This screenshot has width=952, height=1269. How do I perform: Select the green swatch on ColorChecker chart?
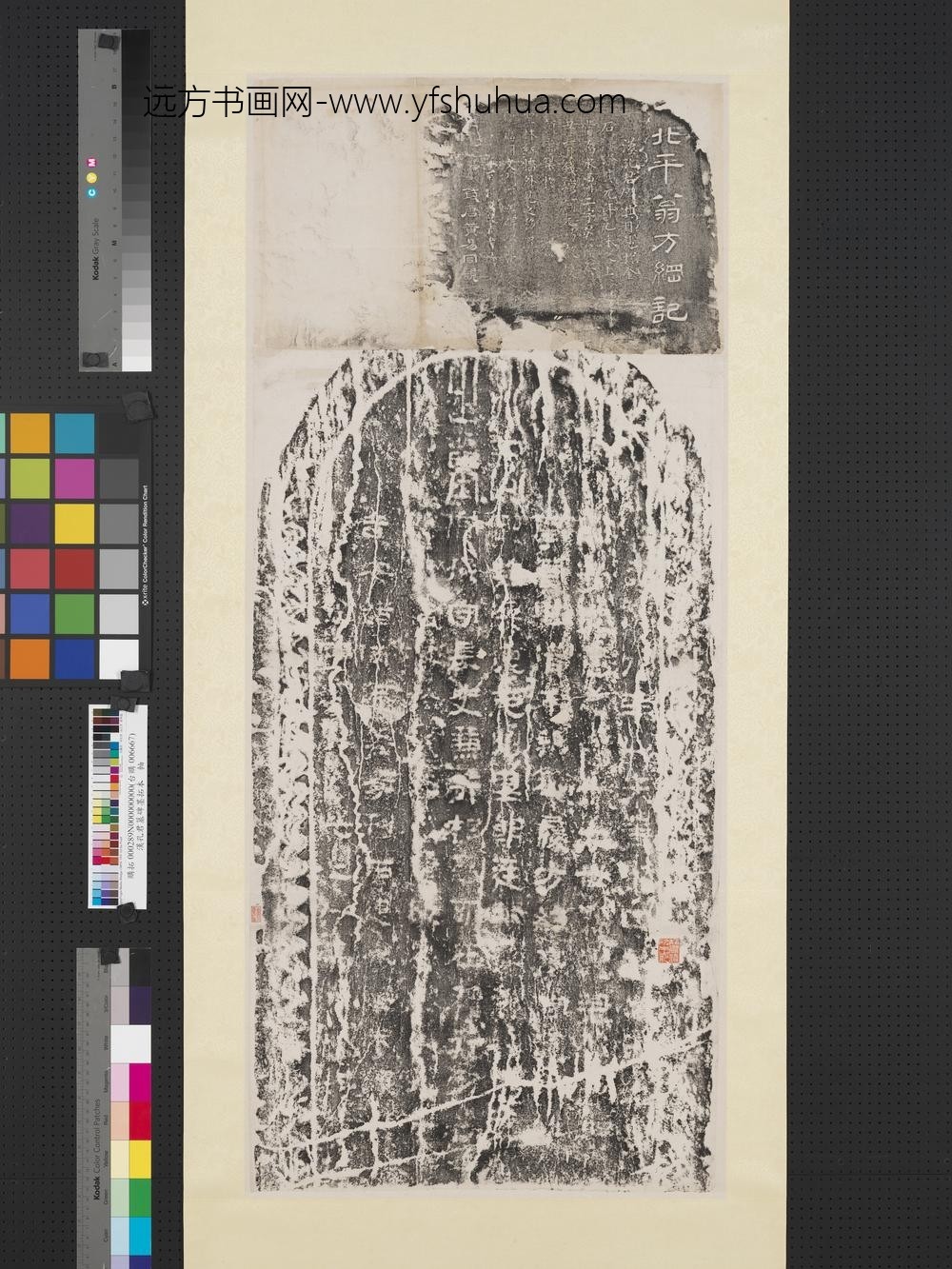[x=73, y=612]
